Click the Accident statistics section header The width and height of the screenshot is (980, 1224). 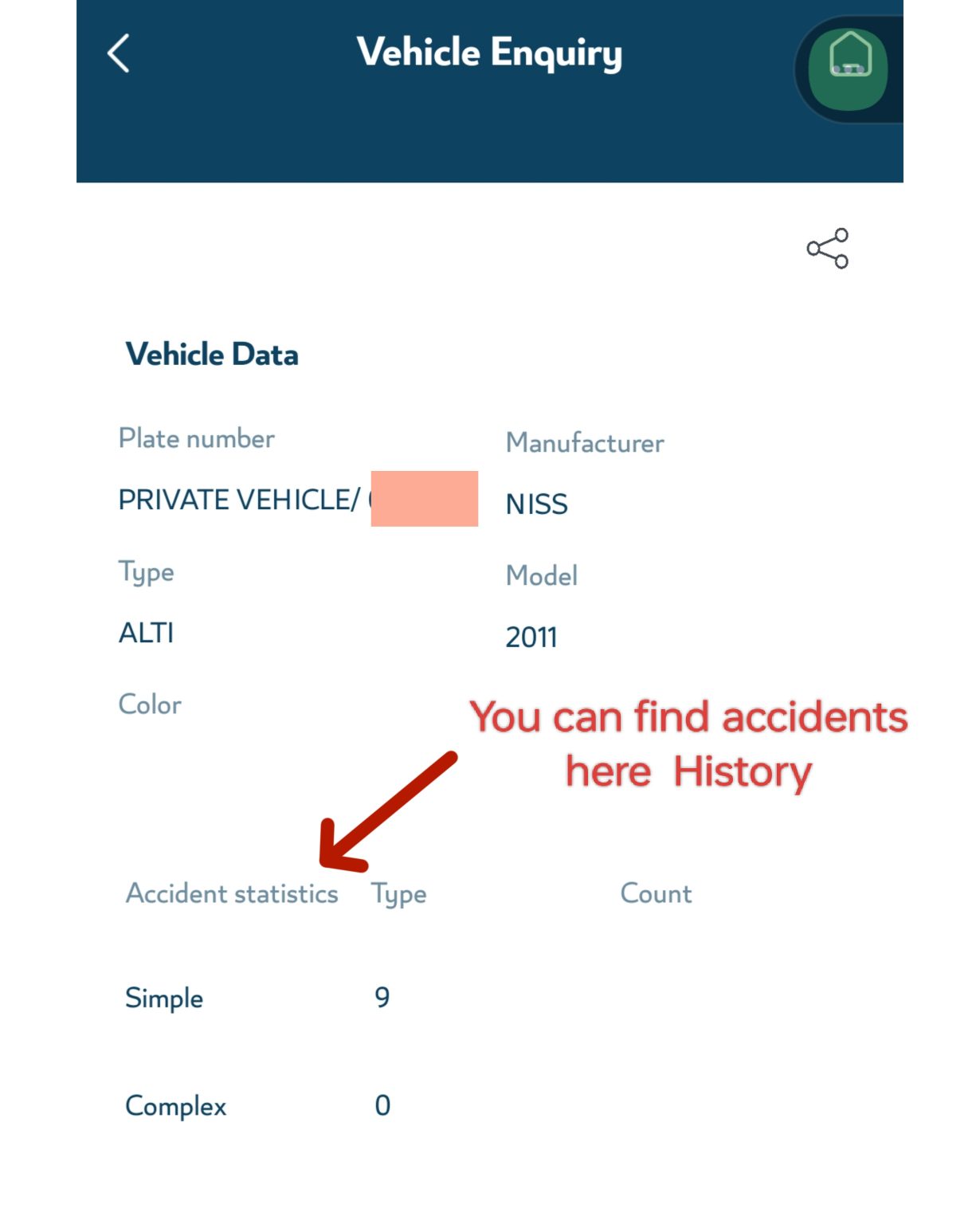point(232,894)
